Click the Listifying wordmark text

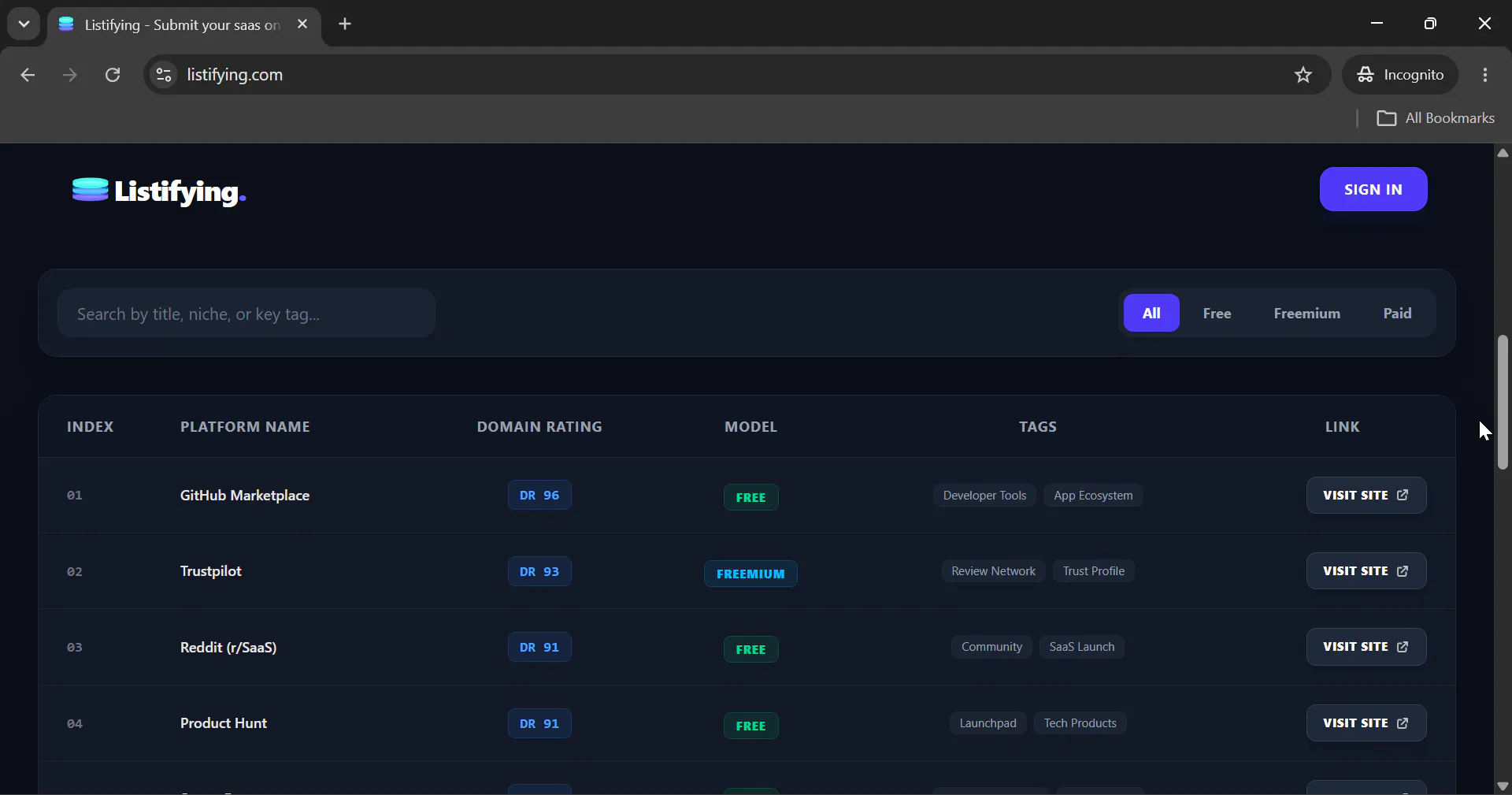click(x=180, y=191)
